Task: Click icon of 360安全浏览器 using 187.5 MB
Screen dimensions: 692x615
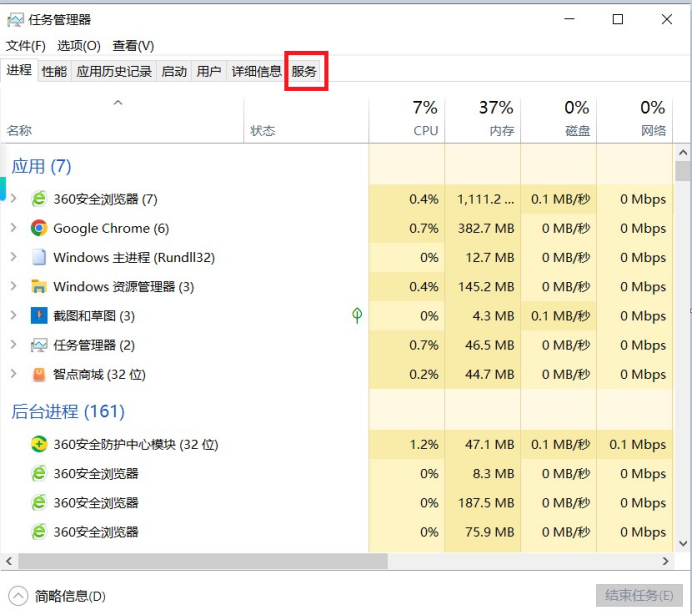Action: 39,502
